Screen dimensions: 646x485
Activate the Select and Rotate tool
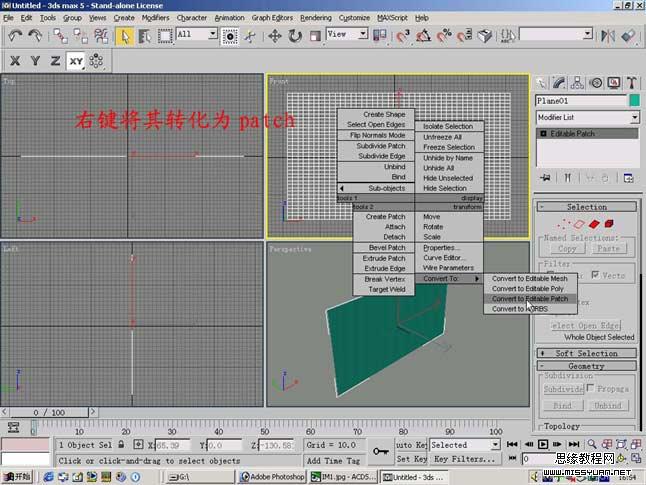[295, 36]
